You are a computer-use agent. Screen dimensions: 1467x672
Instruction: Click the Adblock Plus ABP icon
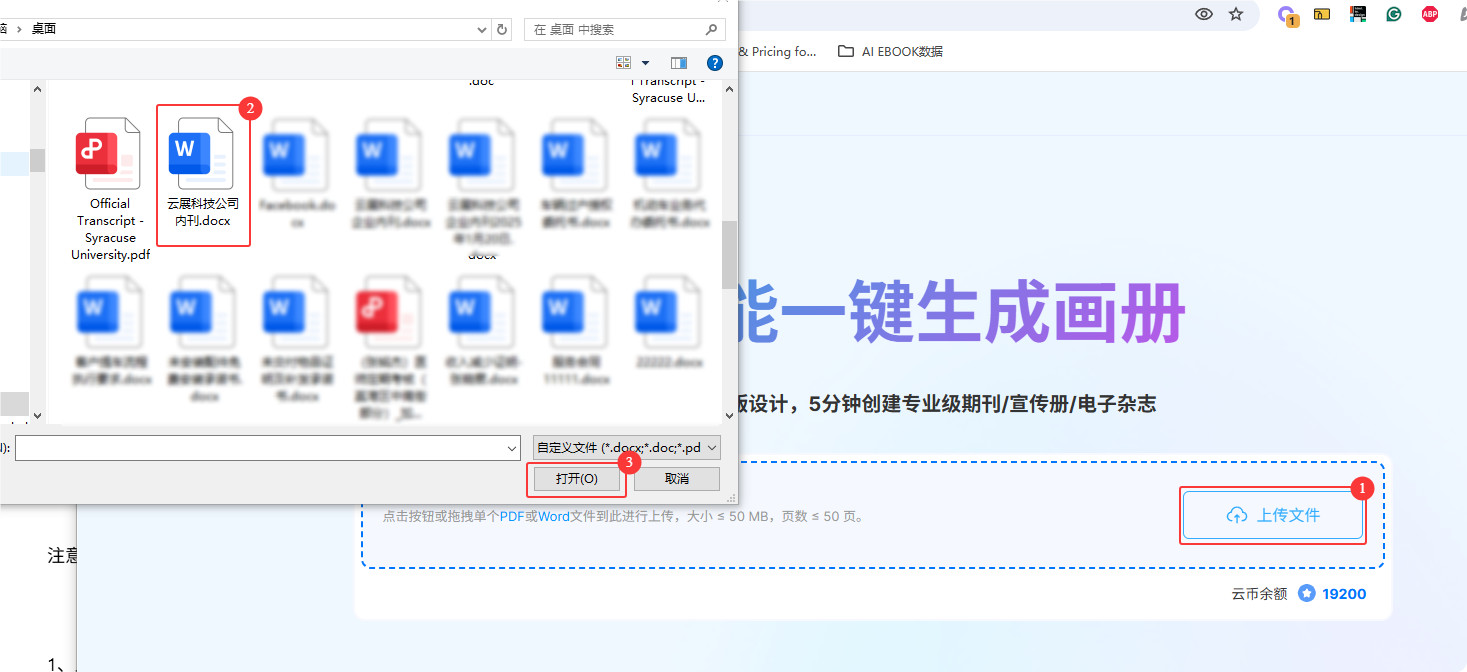click(x=1430, y=14)
